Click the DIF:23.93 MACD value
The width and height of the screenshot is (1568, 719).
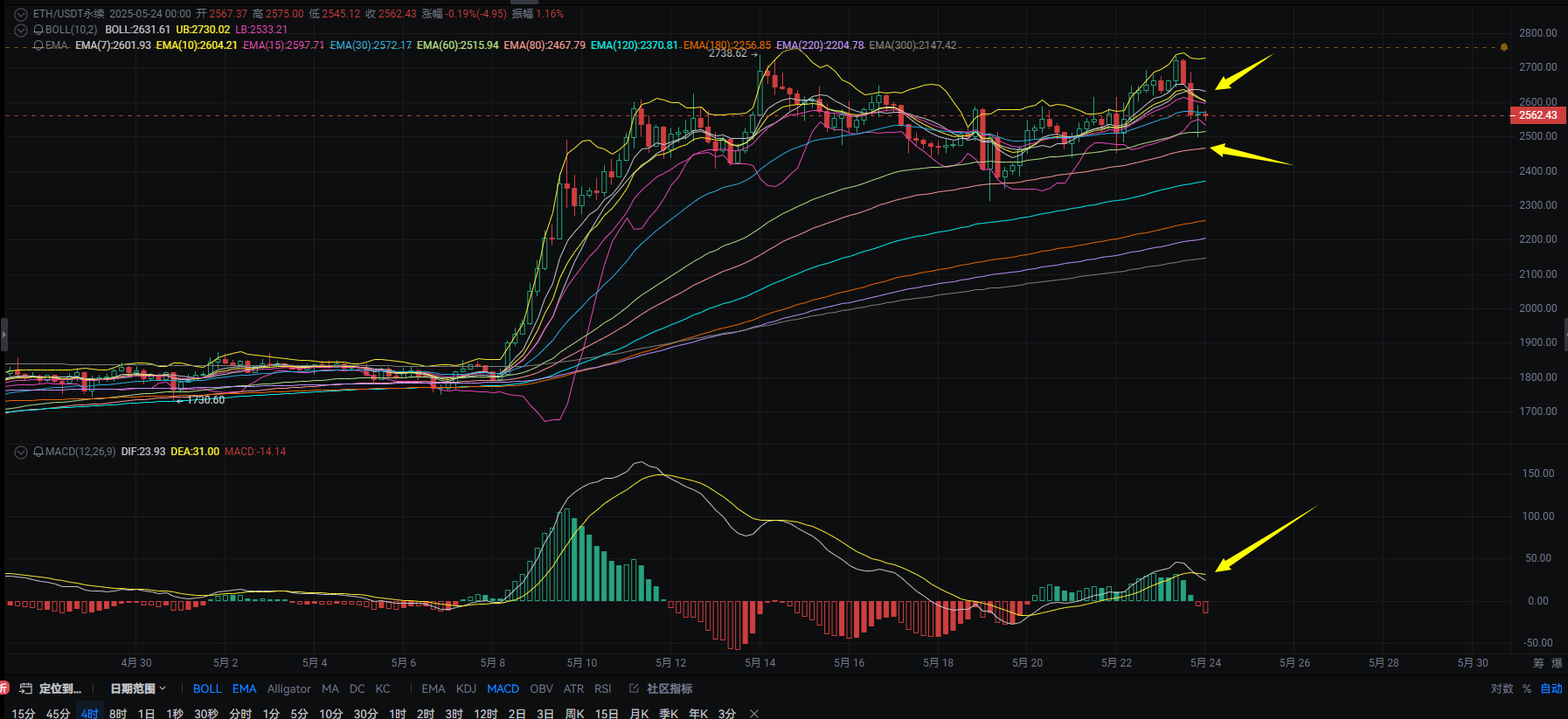pos(143,452)
